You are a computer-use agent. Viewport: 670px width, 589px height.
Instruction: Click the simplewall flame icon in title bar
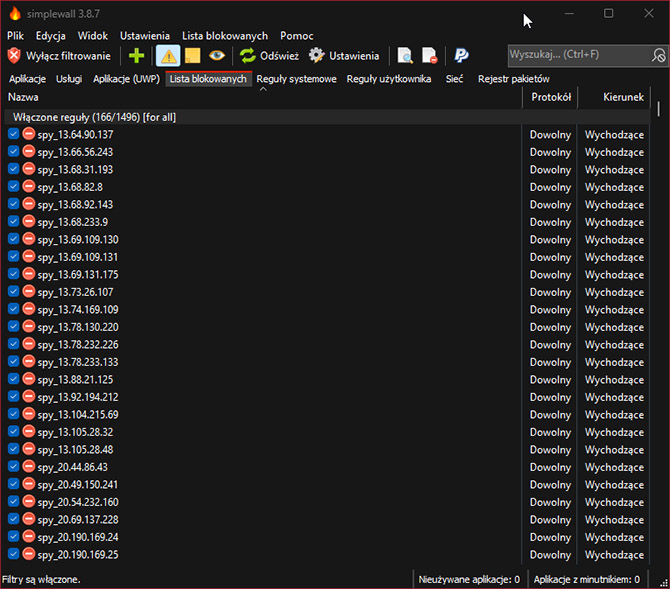15,14
